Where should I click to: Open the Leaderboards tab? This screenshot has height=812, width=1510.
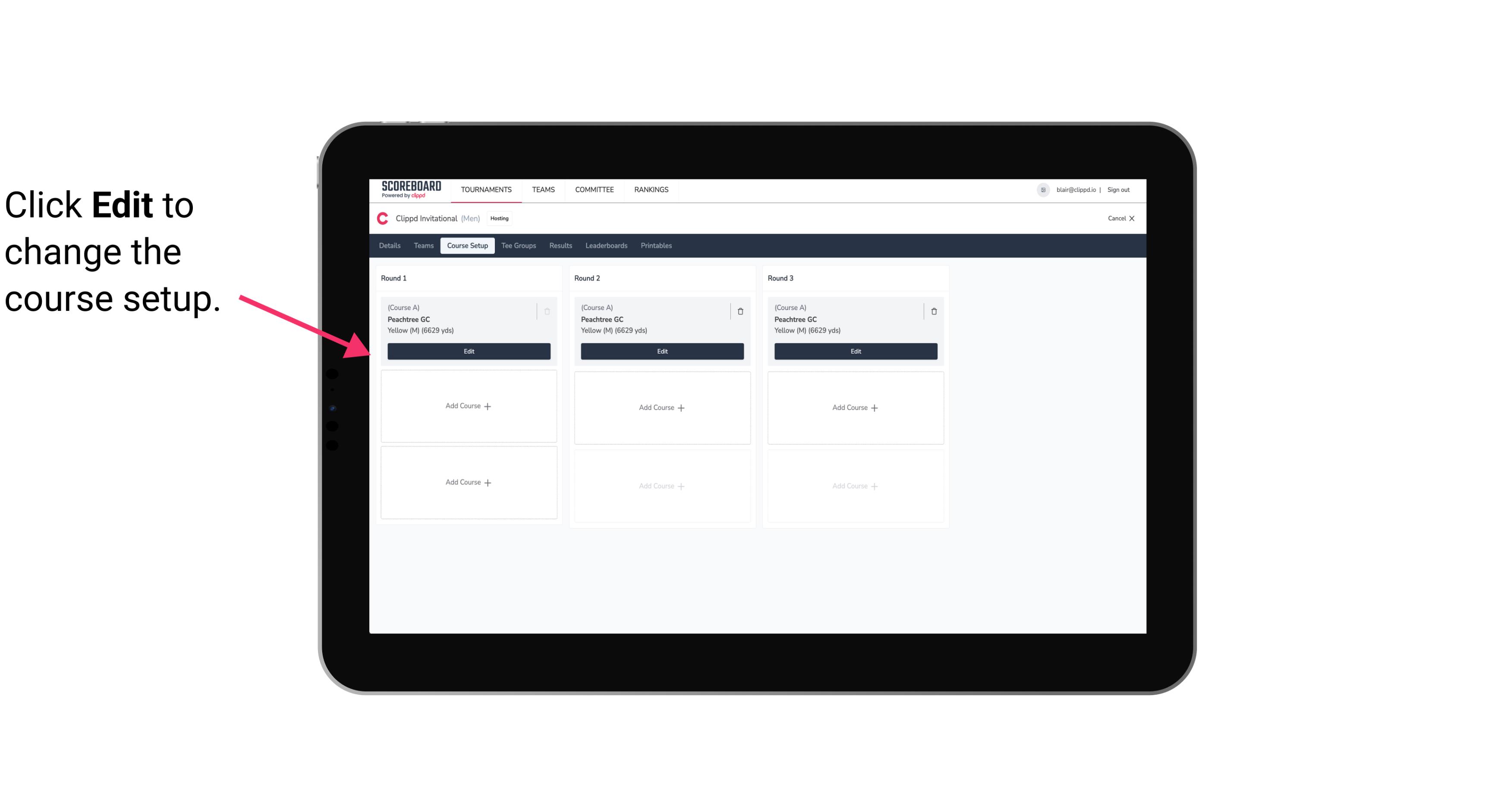pyautogui.click(x=606, y=245)
